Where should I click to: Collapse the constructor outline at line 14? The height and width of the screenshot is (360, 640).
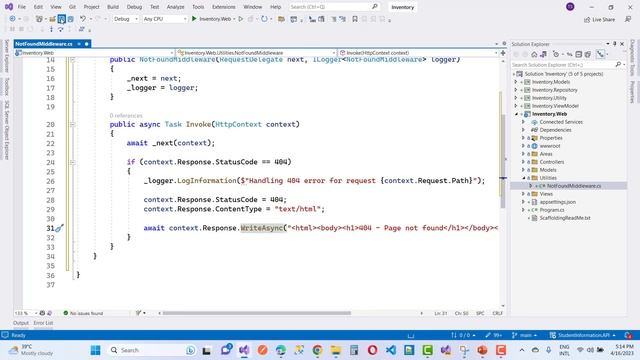point(72,60)
